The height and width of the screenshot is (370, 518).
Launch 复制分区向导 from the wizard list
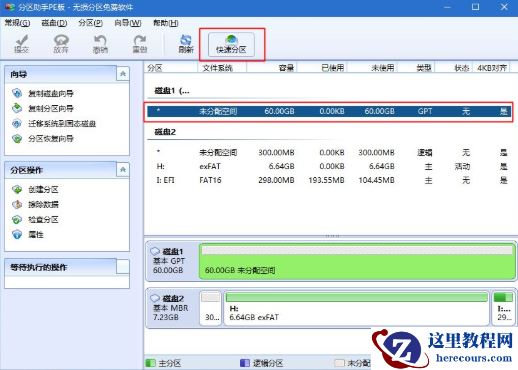[x=51, y=108]
